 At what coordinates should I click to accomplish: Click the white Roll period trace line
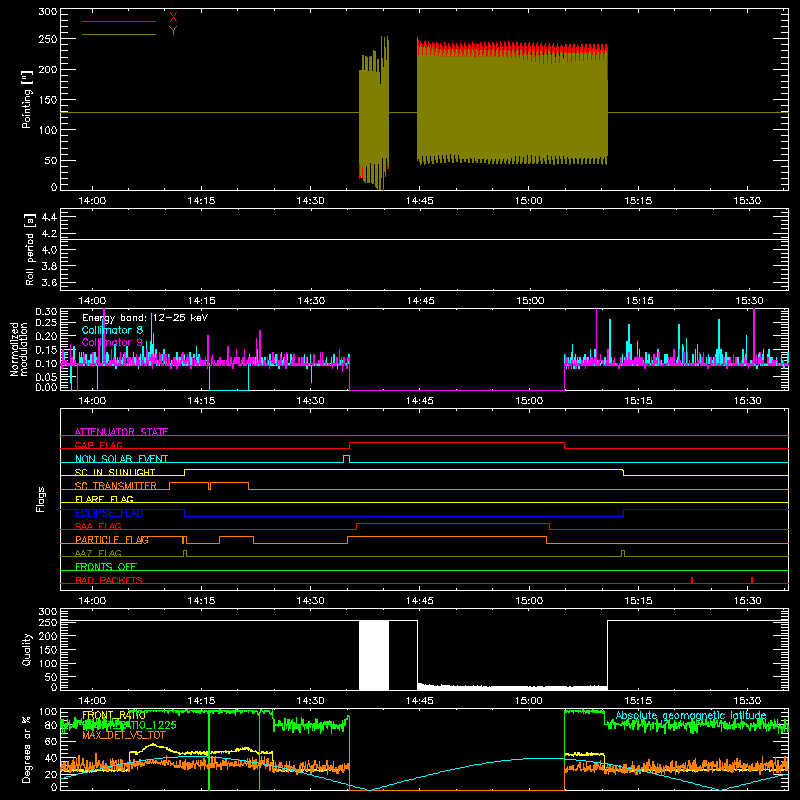pyautogui.click(x=424, y=239)
